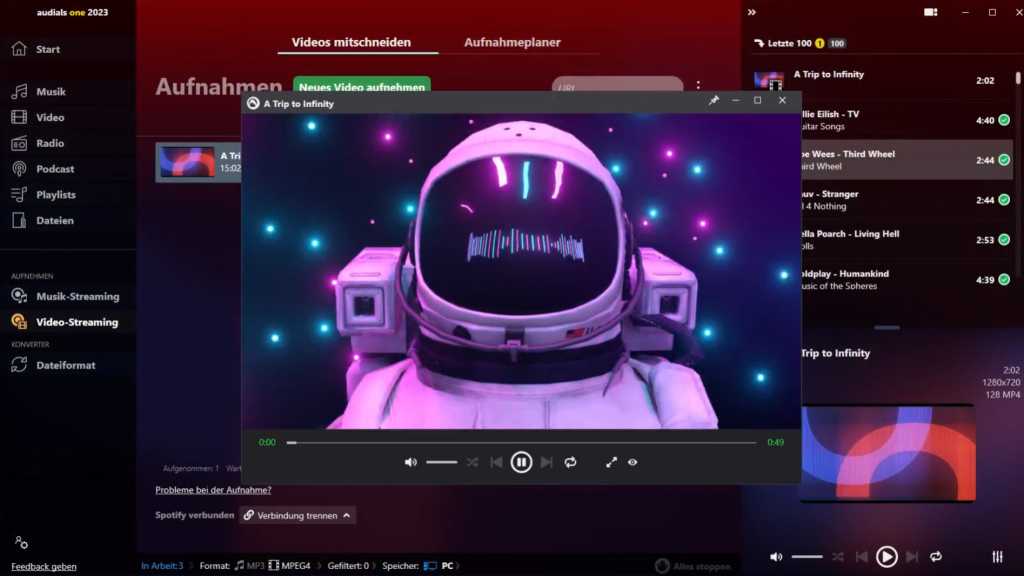This screenshot has width=1024, height=576.
Task: Open the Musik section
Action: (39, 91)
